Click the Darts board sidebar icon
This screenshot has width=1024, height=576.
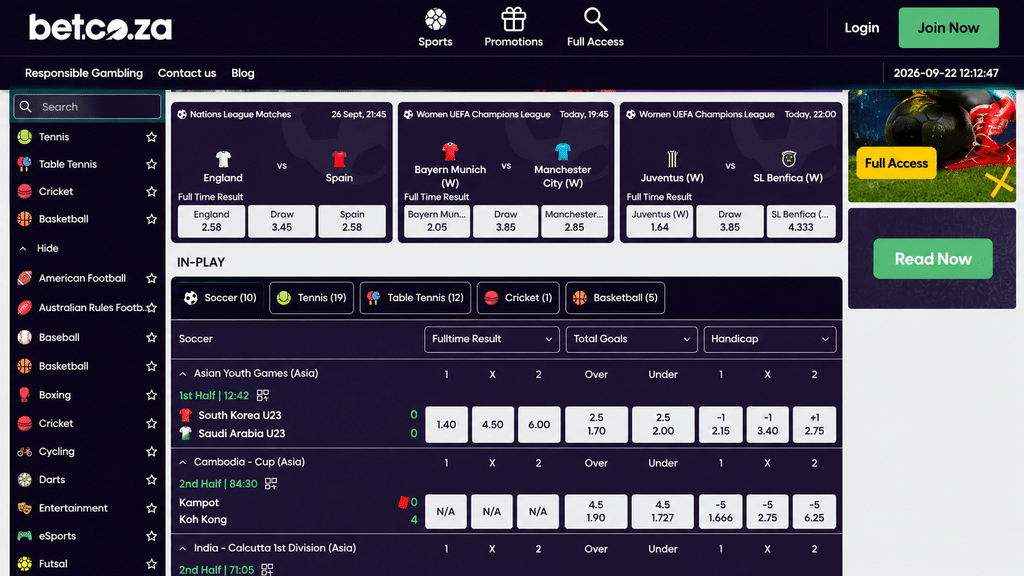(x=25, y=479)
